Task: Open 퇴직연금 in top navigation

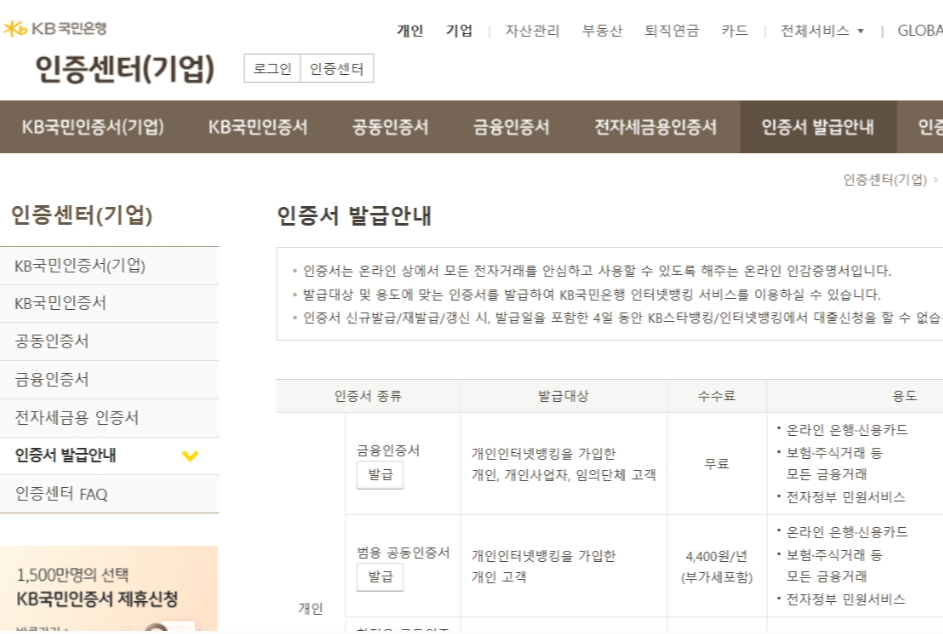Action: click(x=672, y=31)
